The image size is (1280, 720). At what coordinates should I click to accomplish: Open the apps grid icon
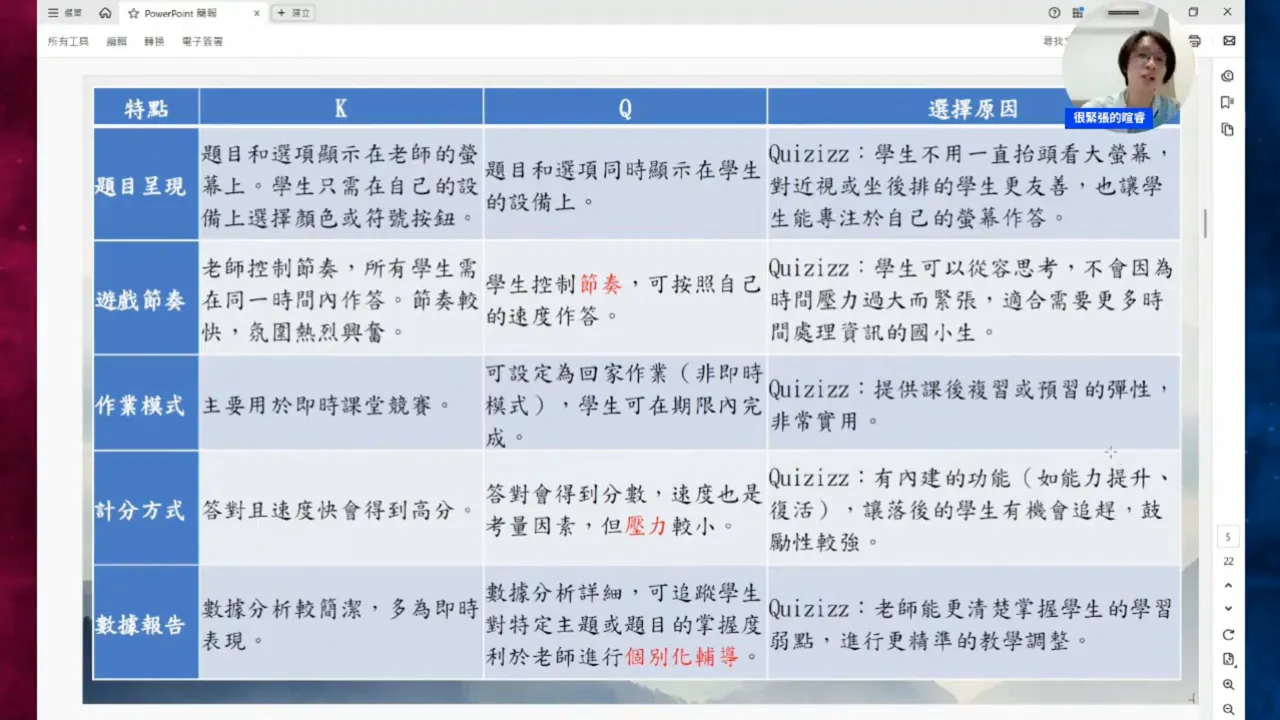(x=1078, y=13)
